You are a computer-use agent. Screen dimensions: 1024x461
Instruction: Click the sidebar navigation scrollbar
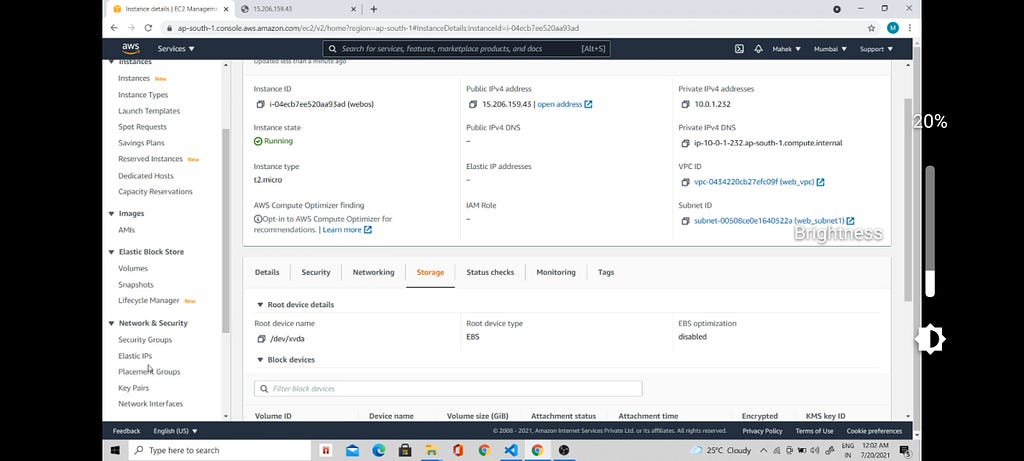[x=226, y=231]
